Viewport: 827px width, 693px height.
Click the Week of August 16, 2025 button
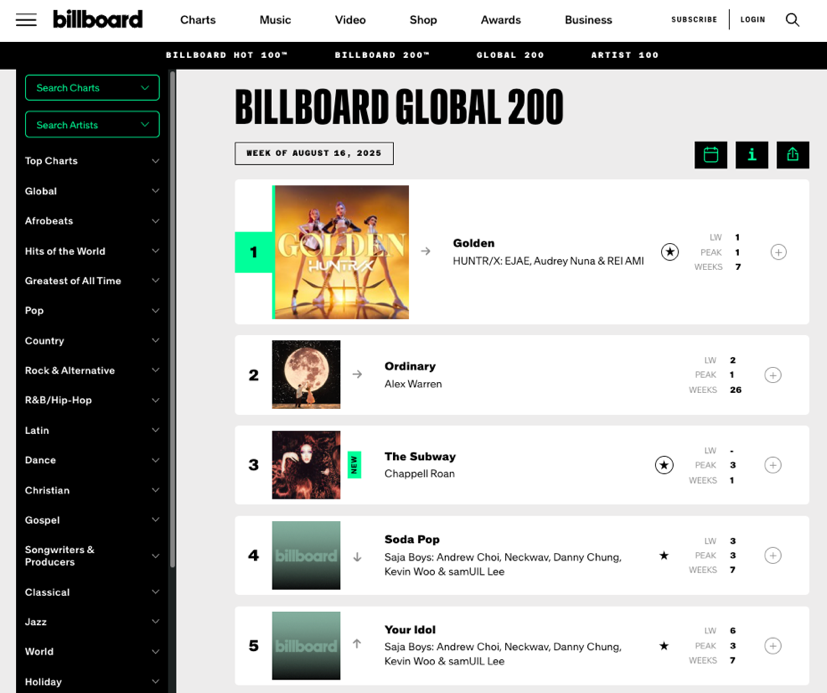point(314,153)
